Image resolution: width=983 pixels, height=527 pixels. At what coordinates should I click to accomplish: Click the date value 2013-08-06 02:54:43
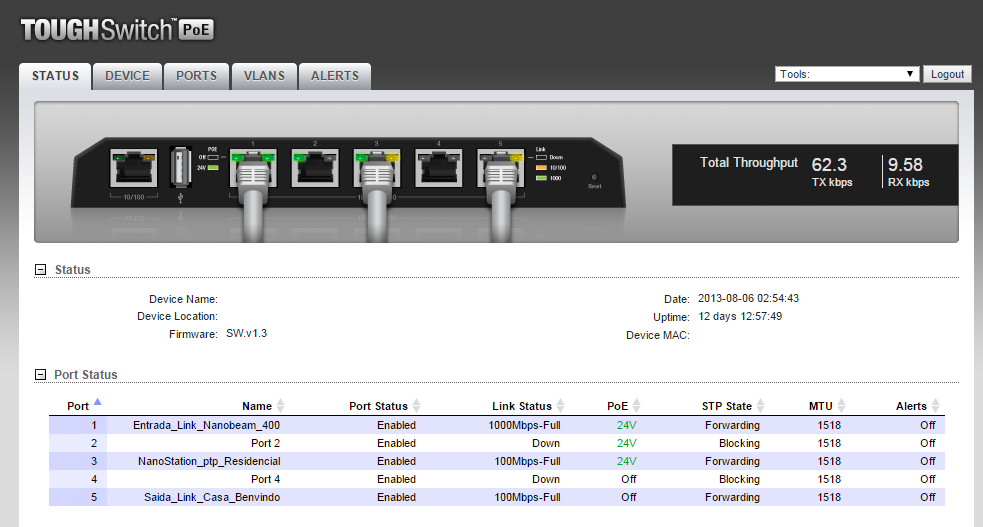(749, 298)
